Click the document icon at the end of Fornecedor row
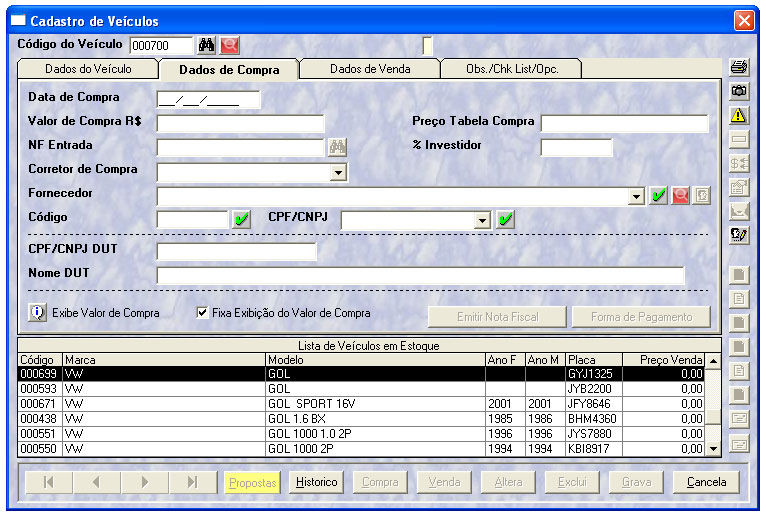This screenshot has height=518, width=766. 702,195
